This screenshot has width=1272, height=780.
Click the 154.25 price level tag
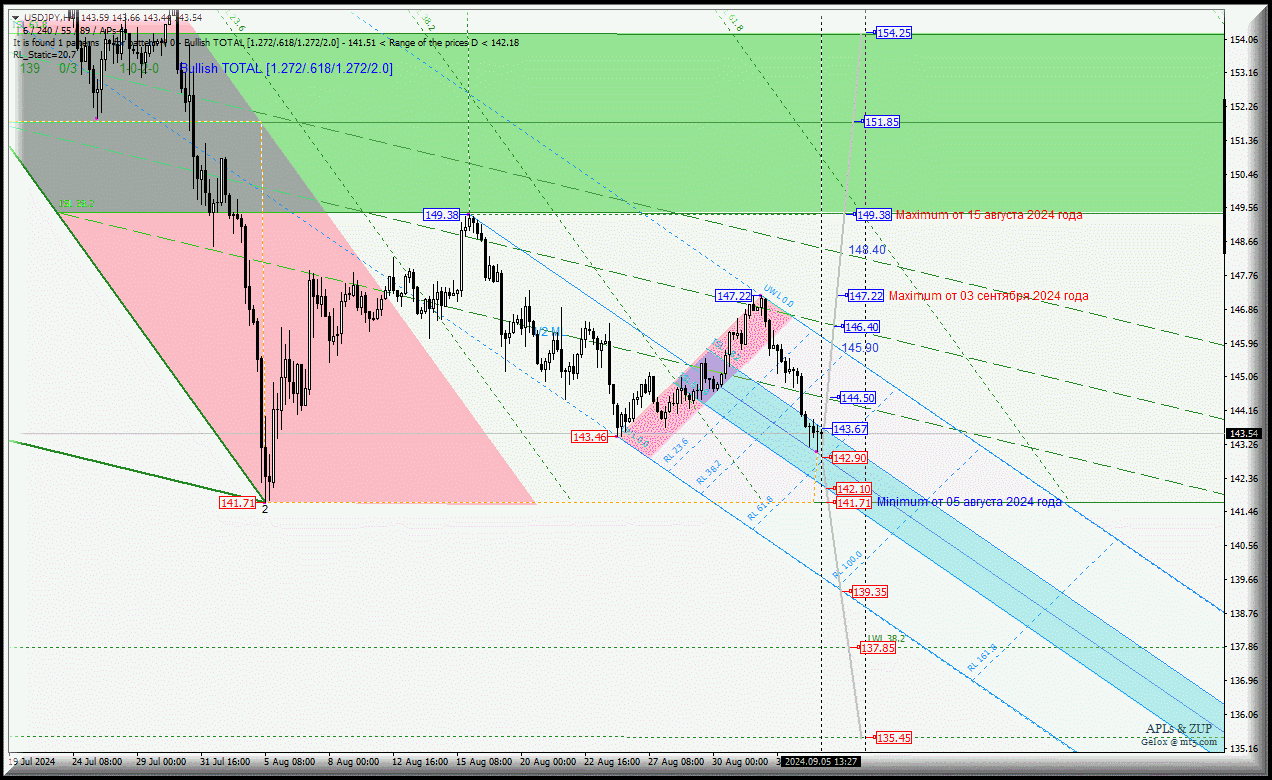click(x=893, y=33)
